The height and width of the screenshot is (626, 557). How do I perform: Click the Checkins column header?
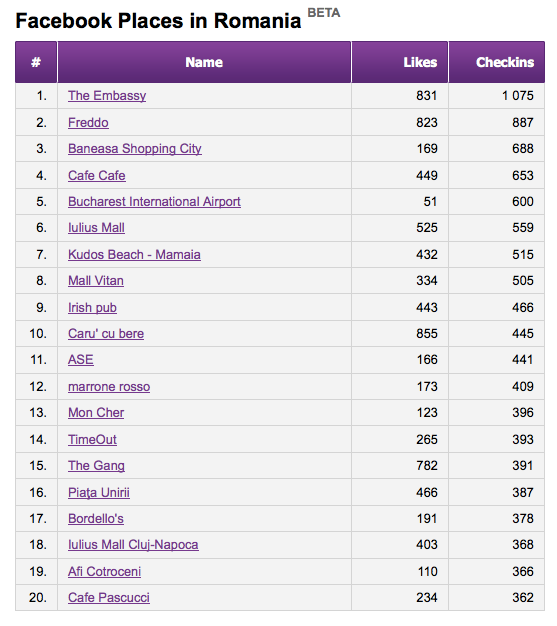tap(505, 62)
